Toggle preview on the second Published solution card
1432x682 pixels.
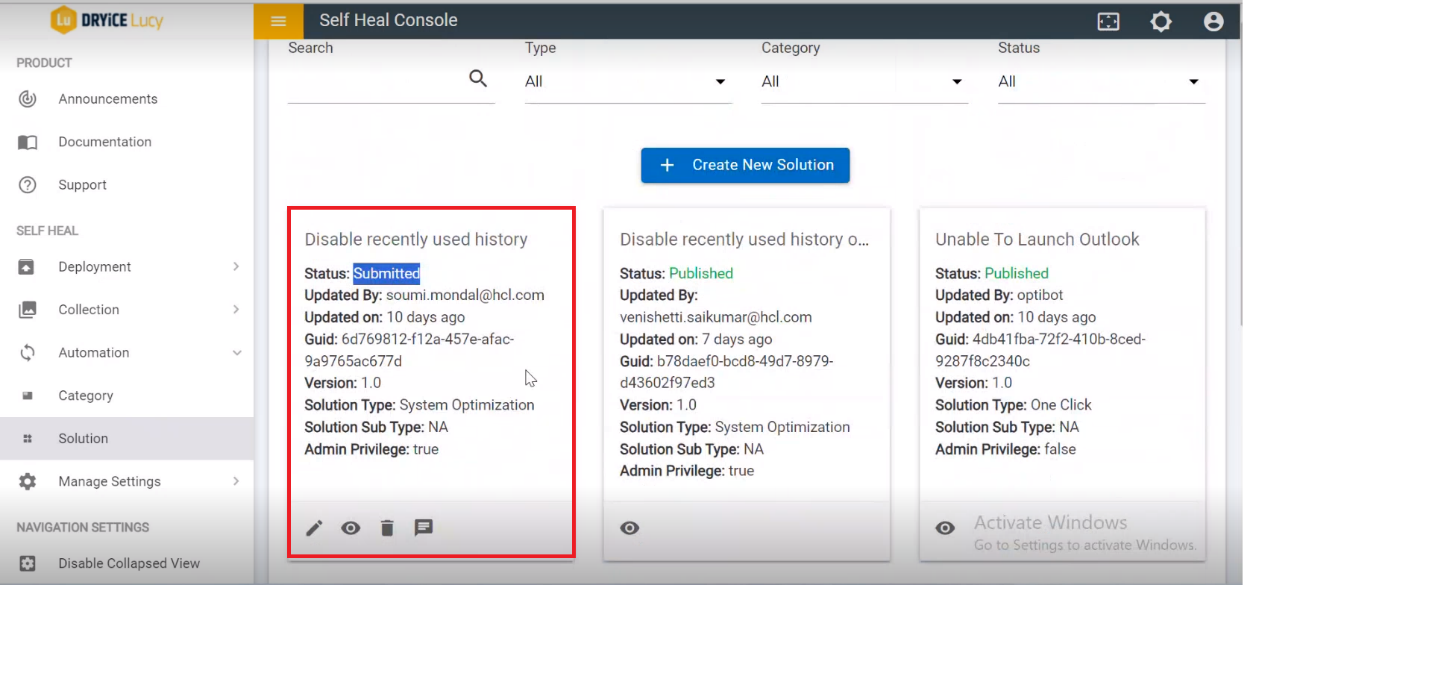(x=629, y=528)
